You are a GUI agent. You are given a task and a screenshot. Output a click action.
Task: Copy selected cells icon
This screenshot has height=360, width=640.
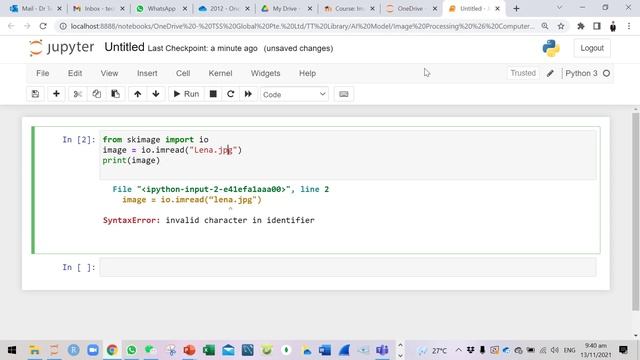tap(96, 94)
